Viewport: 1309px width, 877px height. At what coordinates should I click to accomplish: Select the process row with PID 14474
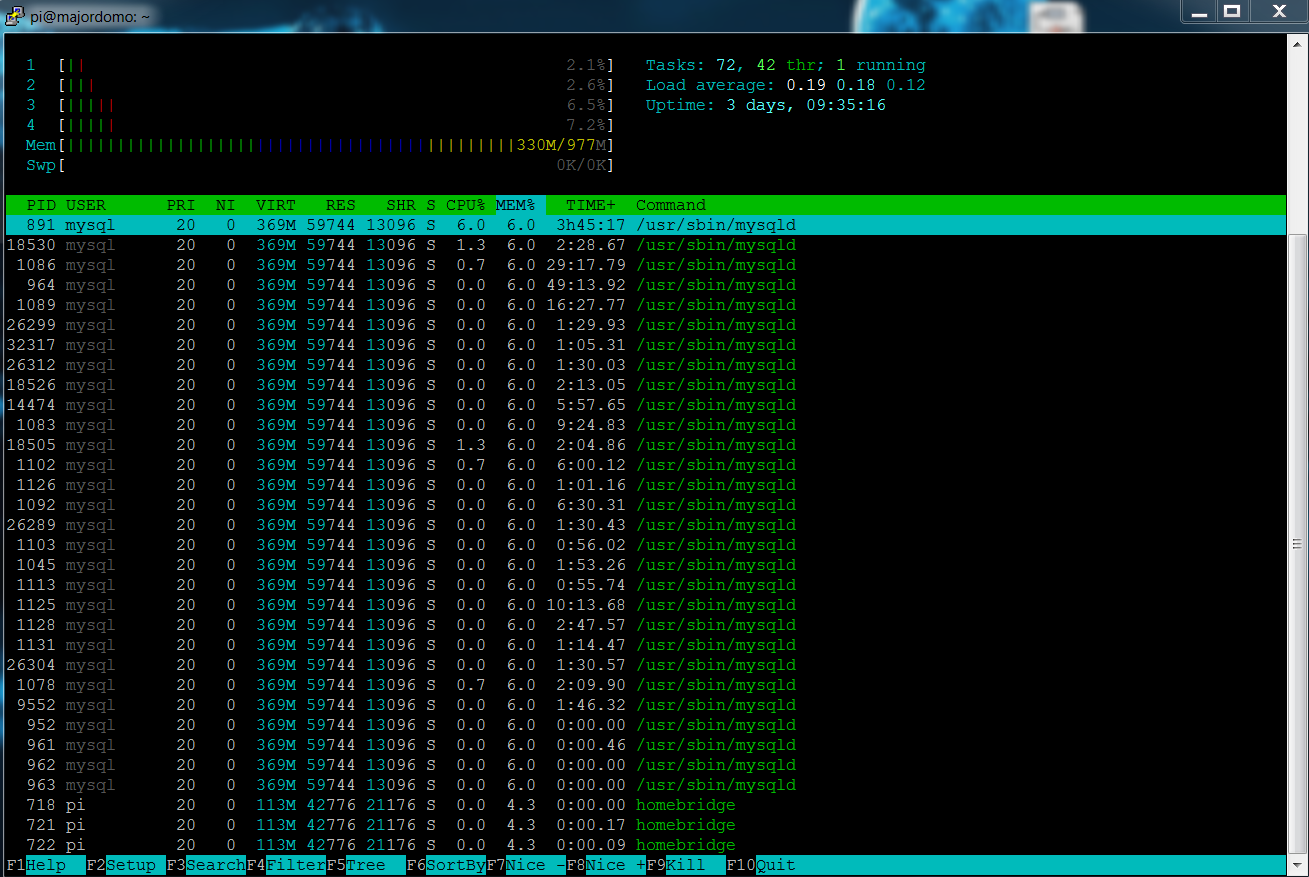click(x=645, y=405)
